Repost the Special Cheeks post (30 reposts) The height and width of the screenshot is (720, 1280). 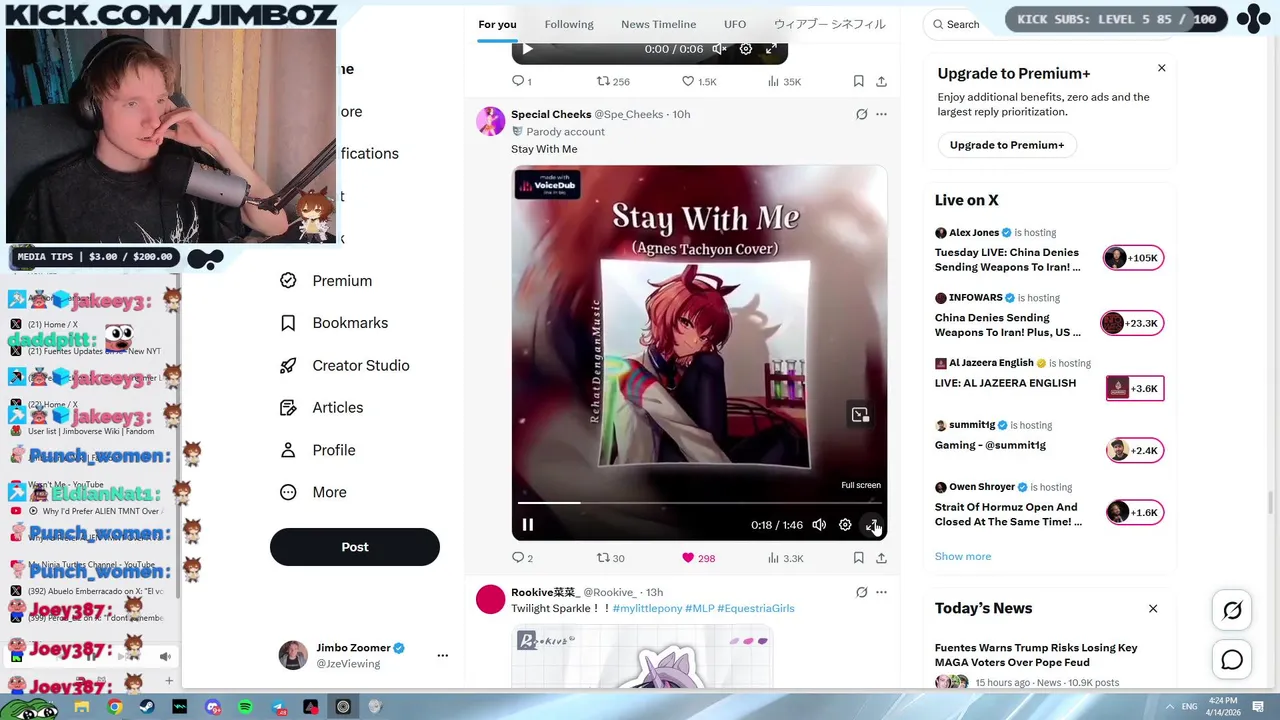(x=610, y=558)
